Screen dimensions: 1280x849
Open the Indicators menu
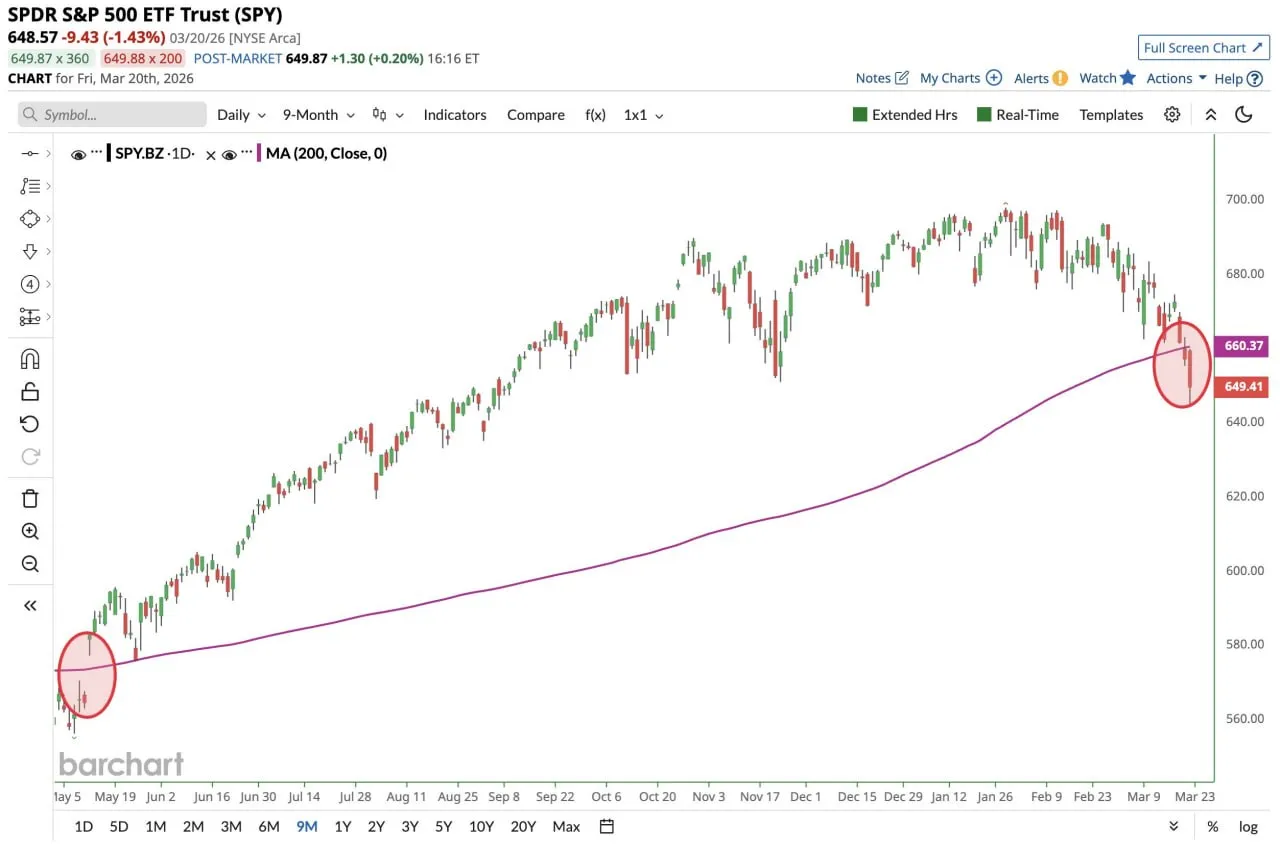point(455,114)
